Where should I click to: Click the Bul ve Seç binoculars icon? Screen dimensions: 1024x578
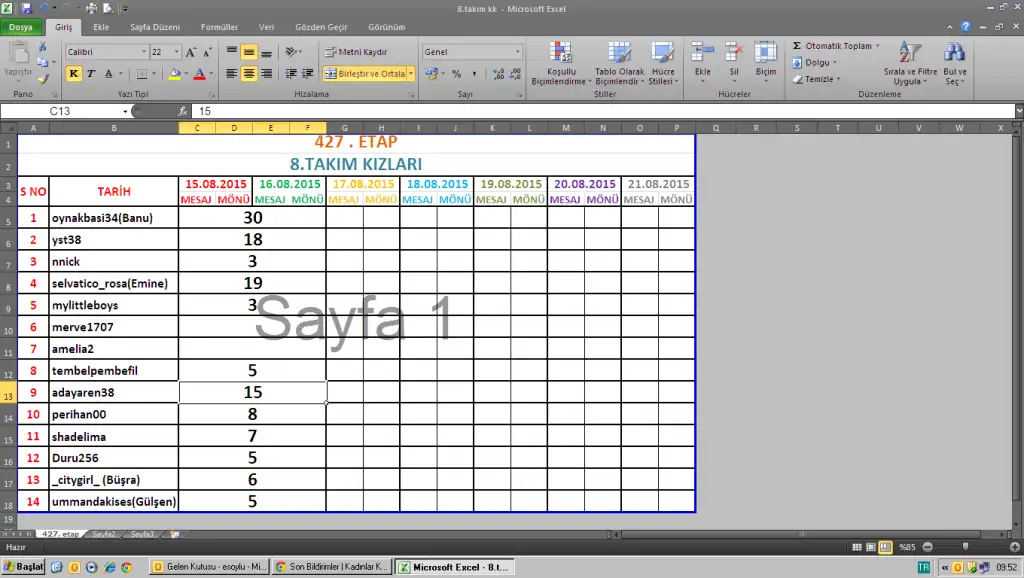tap(954, 54)
